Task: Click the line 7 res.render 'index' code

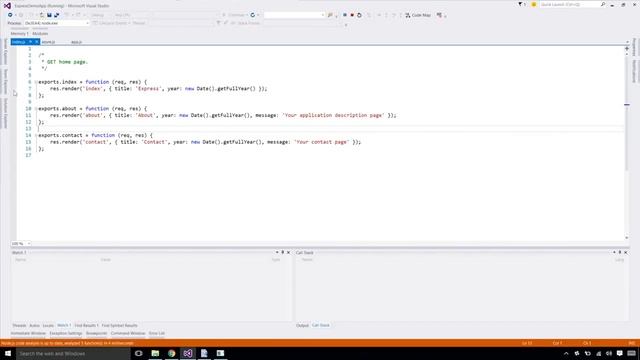Action: tap(158, 89)
